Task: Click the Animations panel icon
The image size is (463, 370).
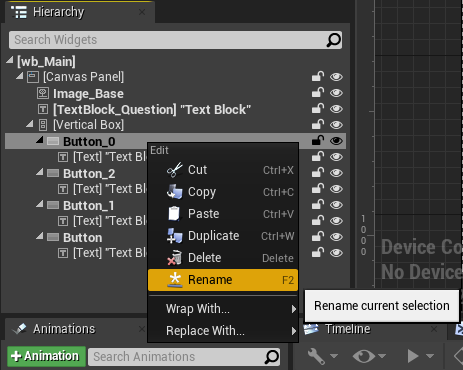Action: tap(19, 329)
